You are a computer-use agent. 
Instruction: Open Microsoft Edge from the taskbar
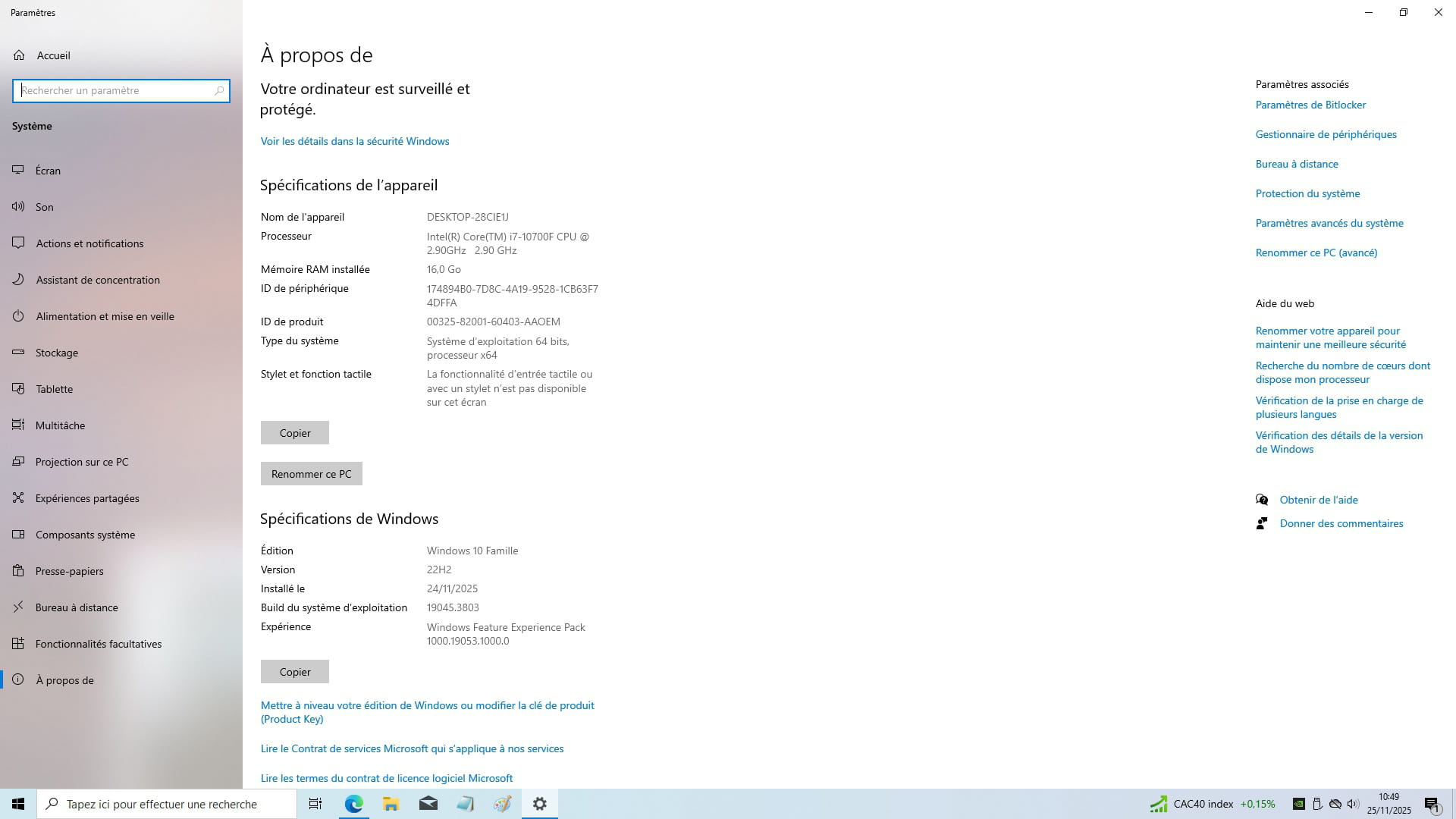[353, 804]
